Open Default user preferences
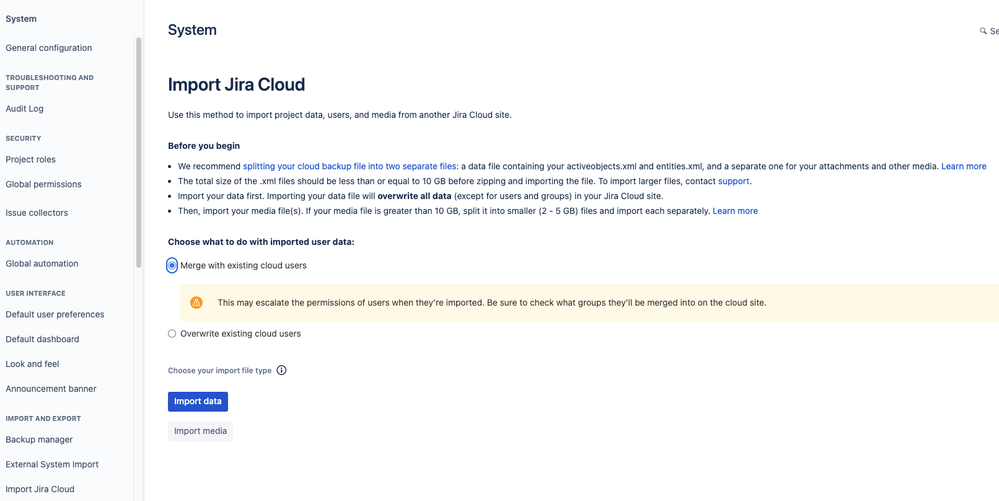The width and height of the screenshot is (999, 501). [x=55, y=315]
